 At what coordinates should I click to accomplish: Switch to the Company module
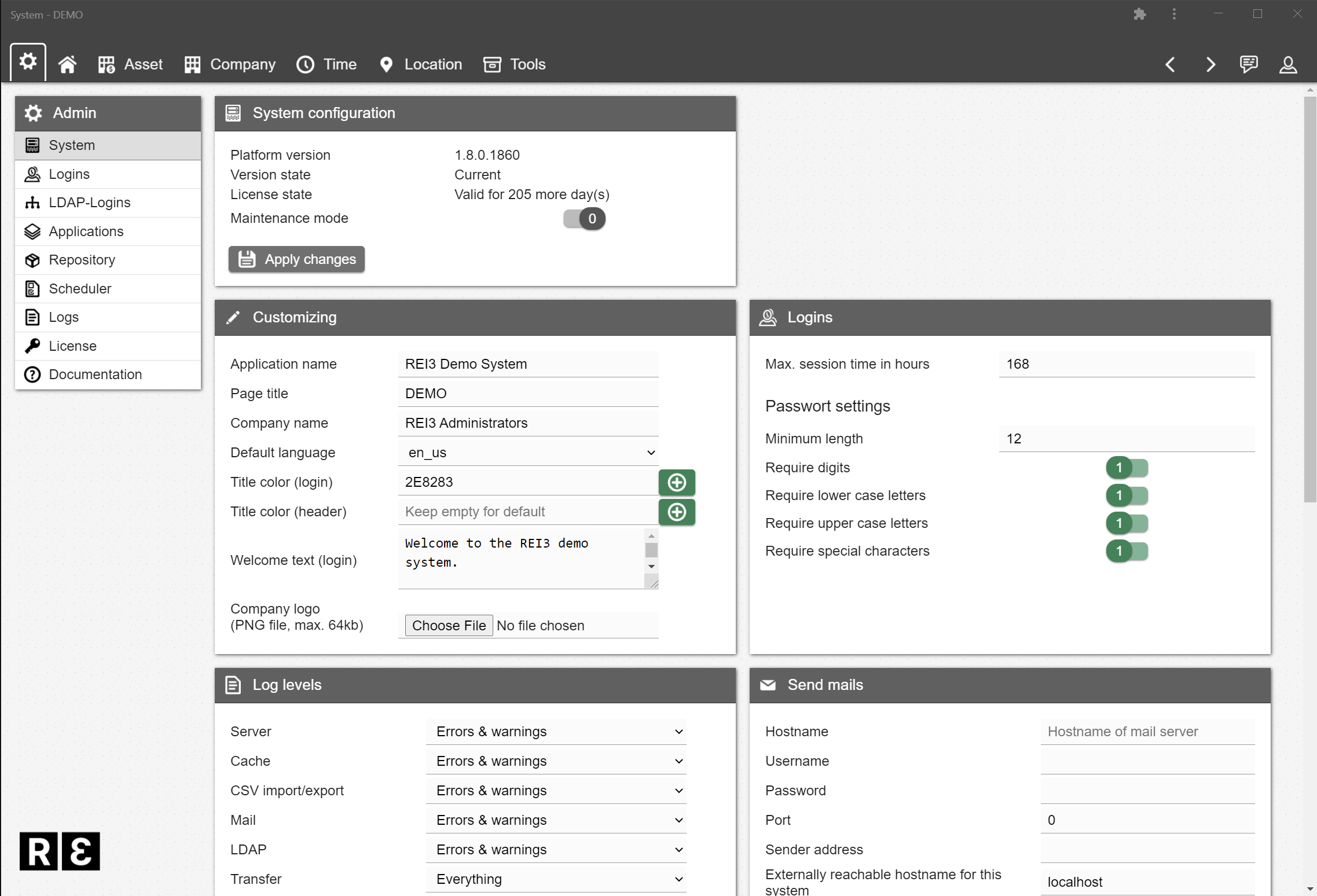(x=230, y=64)
